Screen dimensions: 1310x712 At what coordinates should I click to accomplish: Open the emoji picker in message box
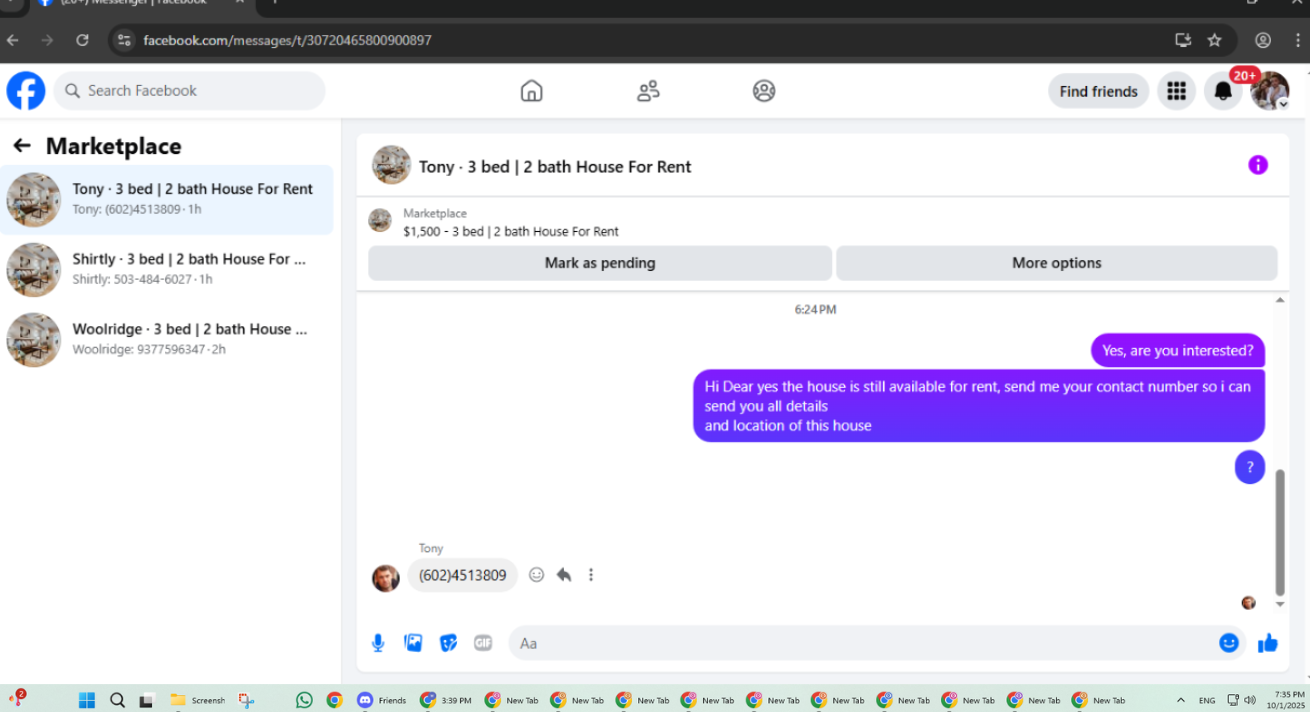pos(1229,643)
